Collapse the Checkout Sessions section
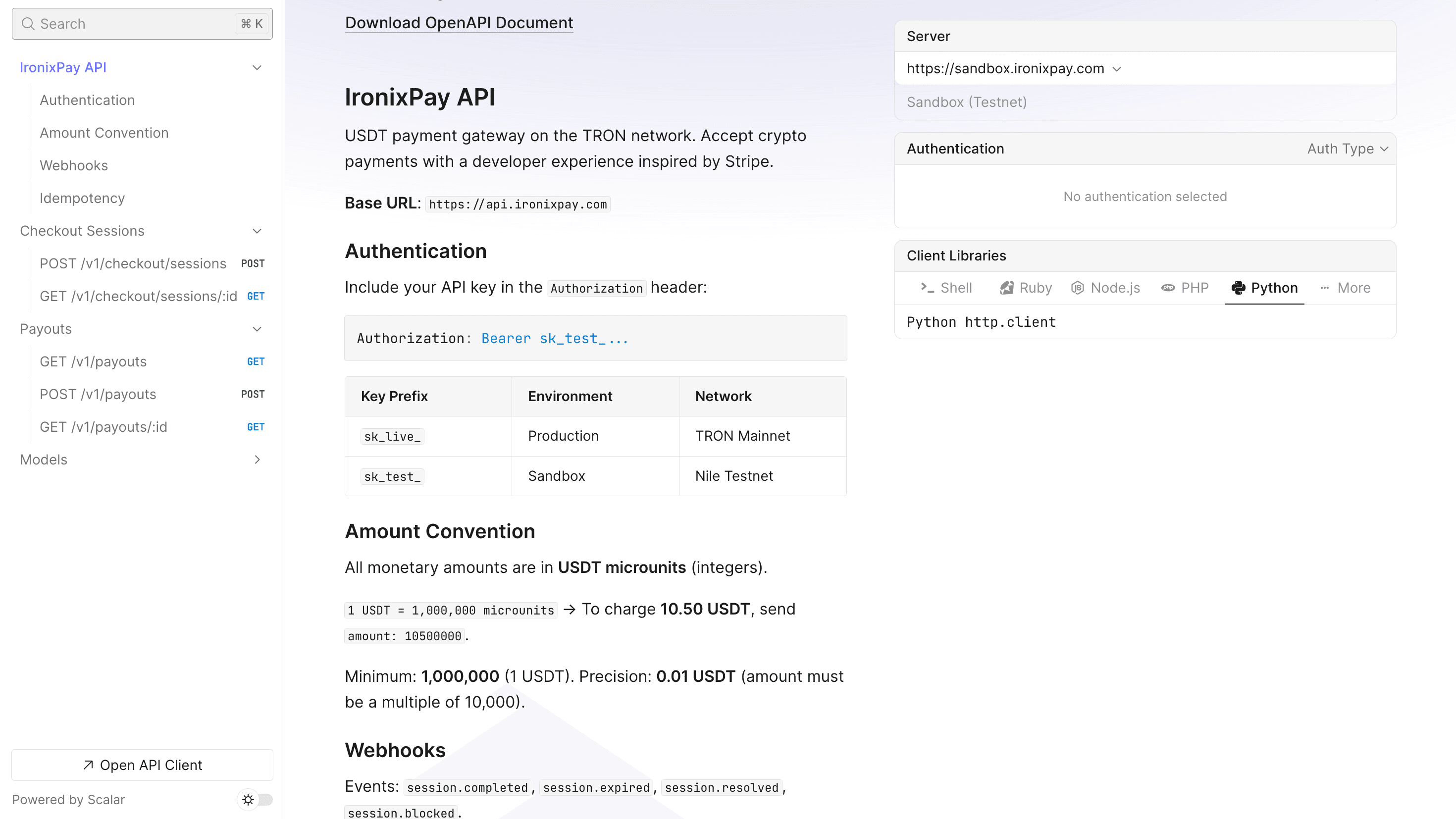This screenshot has width=1456, height=819. click(257, 231)
